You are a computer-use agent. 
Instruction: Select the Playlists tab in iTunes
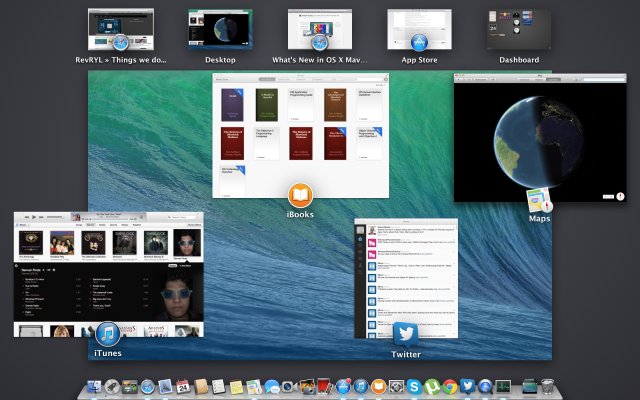click(x=137, y=225)
